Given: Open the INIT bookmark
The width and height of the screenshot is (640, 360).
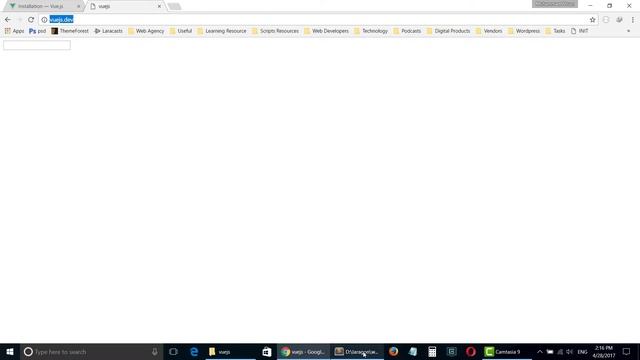Looking at the screenshot, I should coord(580,31).
